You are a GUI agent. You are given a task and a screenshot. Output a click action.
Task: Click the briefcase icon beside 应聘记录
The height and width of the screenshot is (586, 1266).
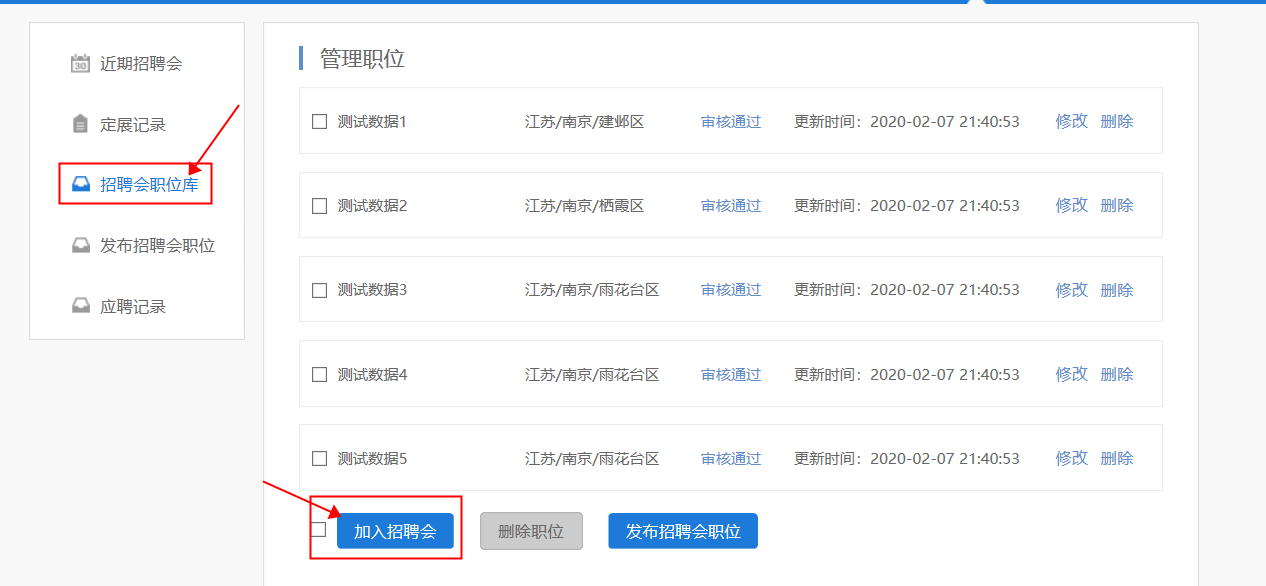click(81, 305)
